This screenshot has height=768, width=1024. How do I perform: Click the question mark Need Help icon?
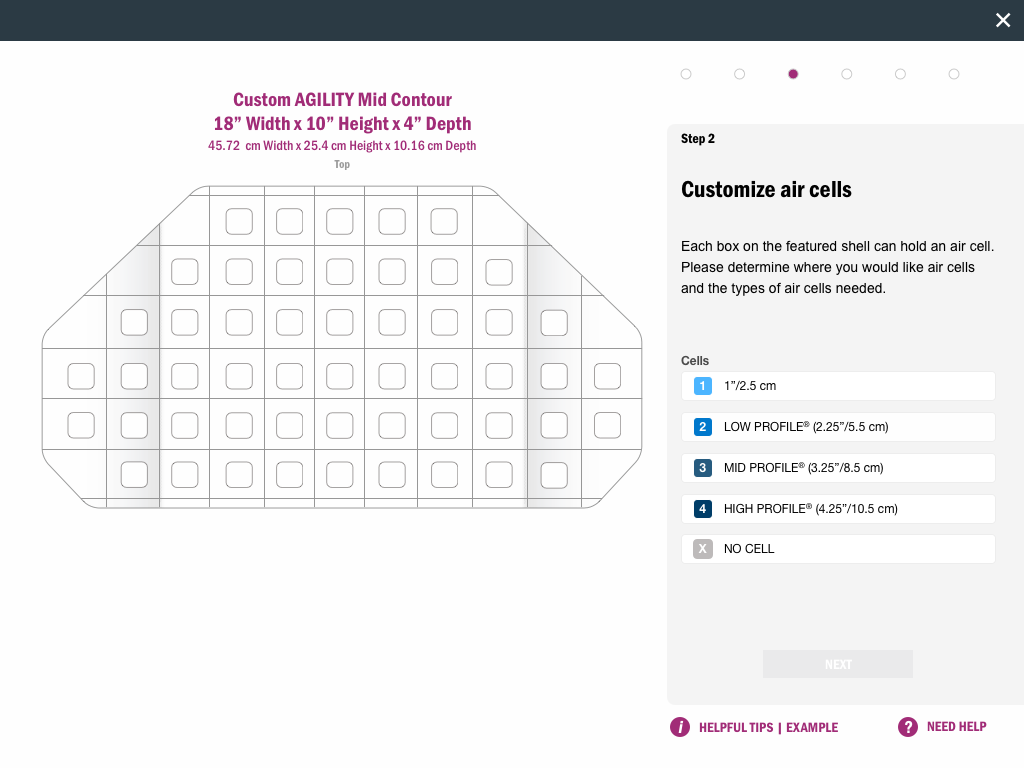click(908, 727)
